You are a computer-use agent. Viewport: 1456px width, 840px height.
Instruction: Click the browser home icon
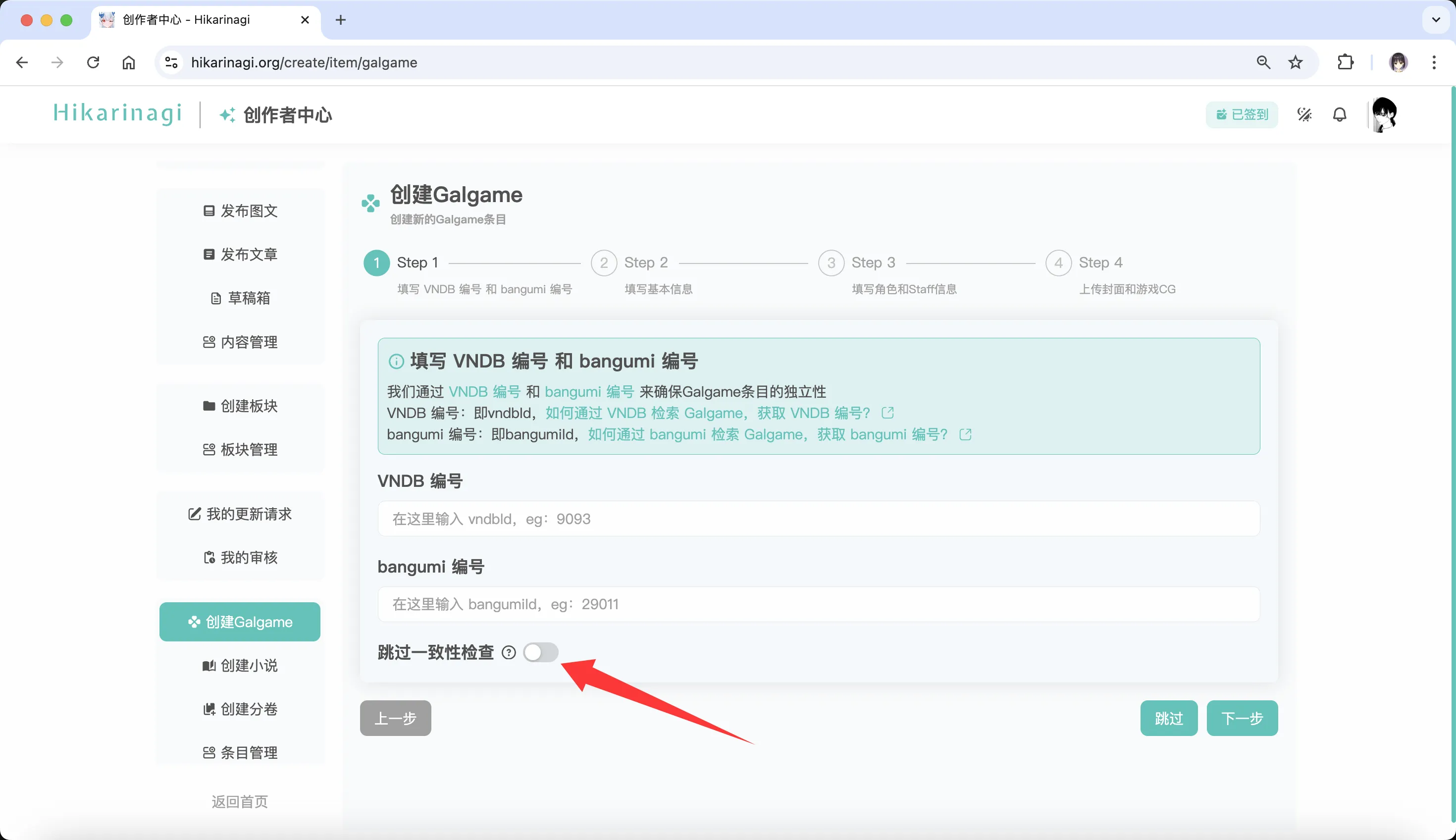point(129,62)
